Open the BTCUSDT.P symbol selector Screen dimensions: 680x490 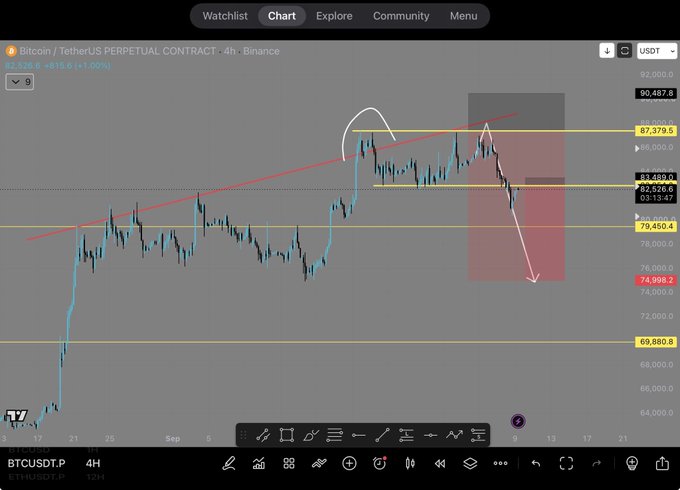click(x=36, y=464)
